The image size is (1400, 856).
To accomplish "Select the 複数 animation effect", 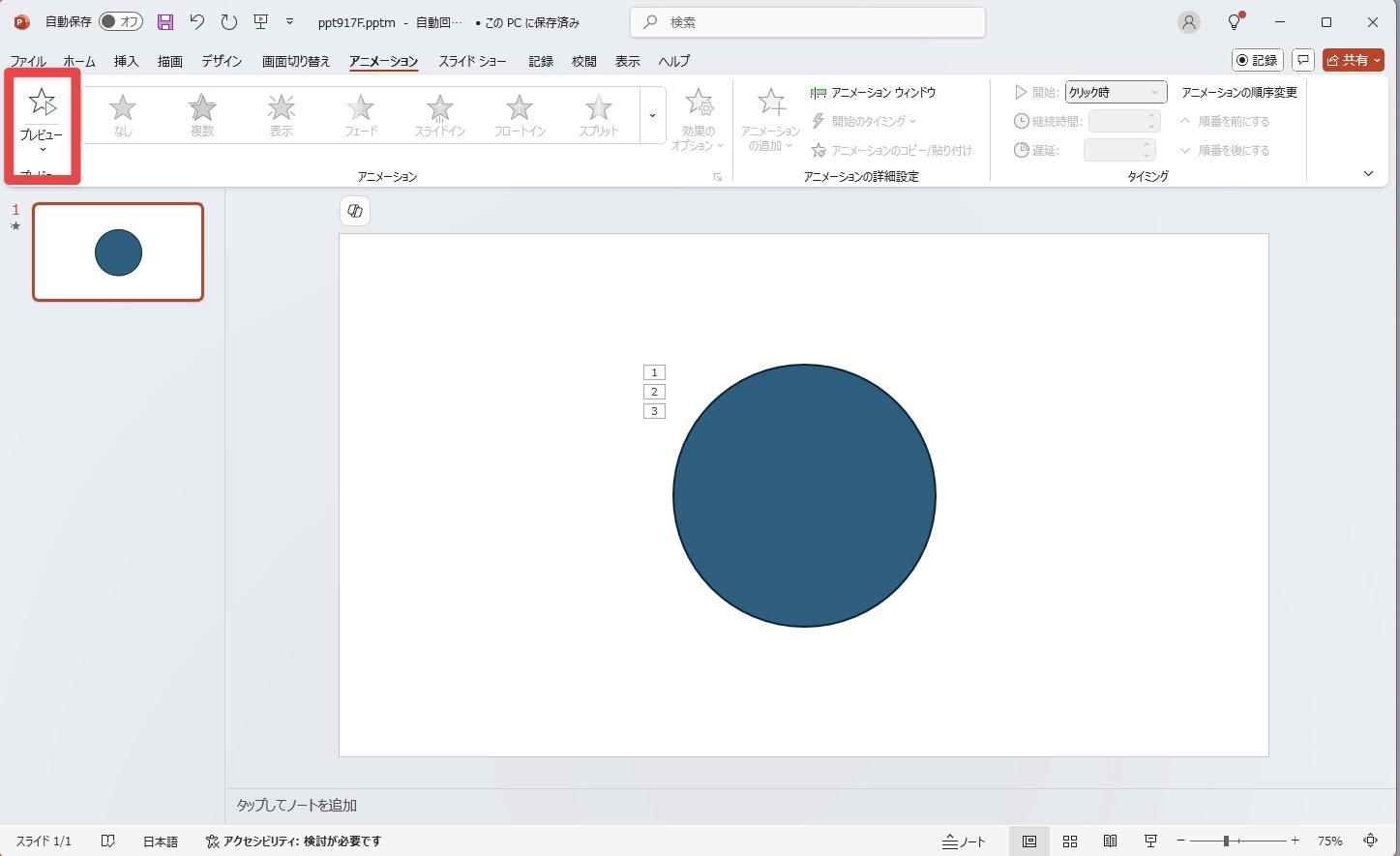I will tap(202, 115).
